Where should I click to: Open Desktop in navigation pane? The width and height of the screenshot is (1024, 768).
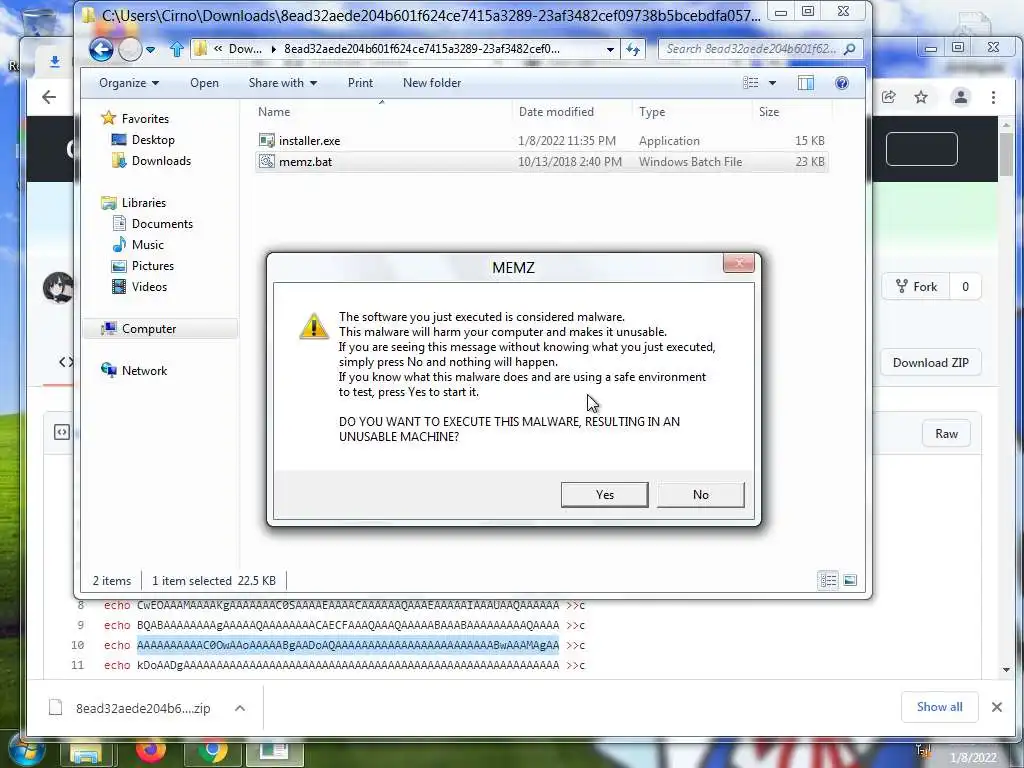(x=153, y=140)
